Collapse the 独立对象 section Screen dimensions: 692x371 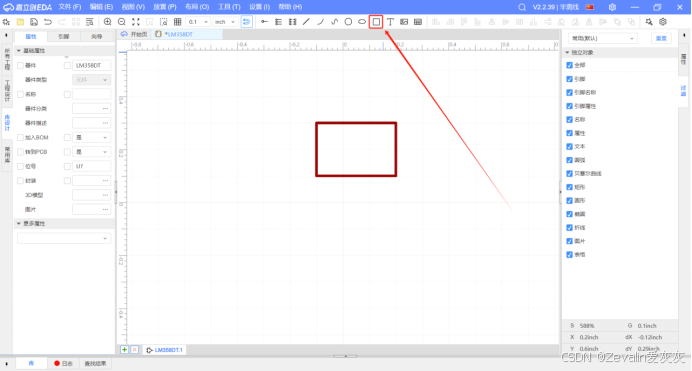[568, 52]
